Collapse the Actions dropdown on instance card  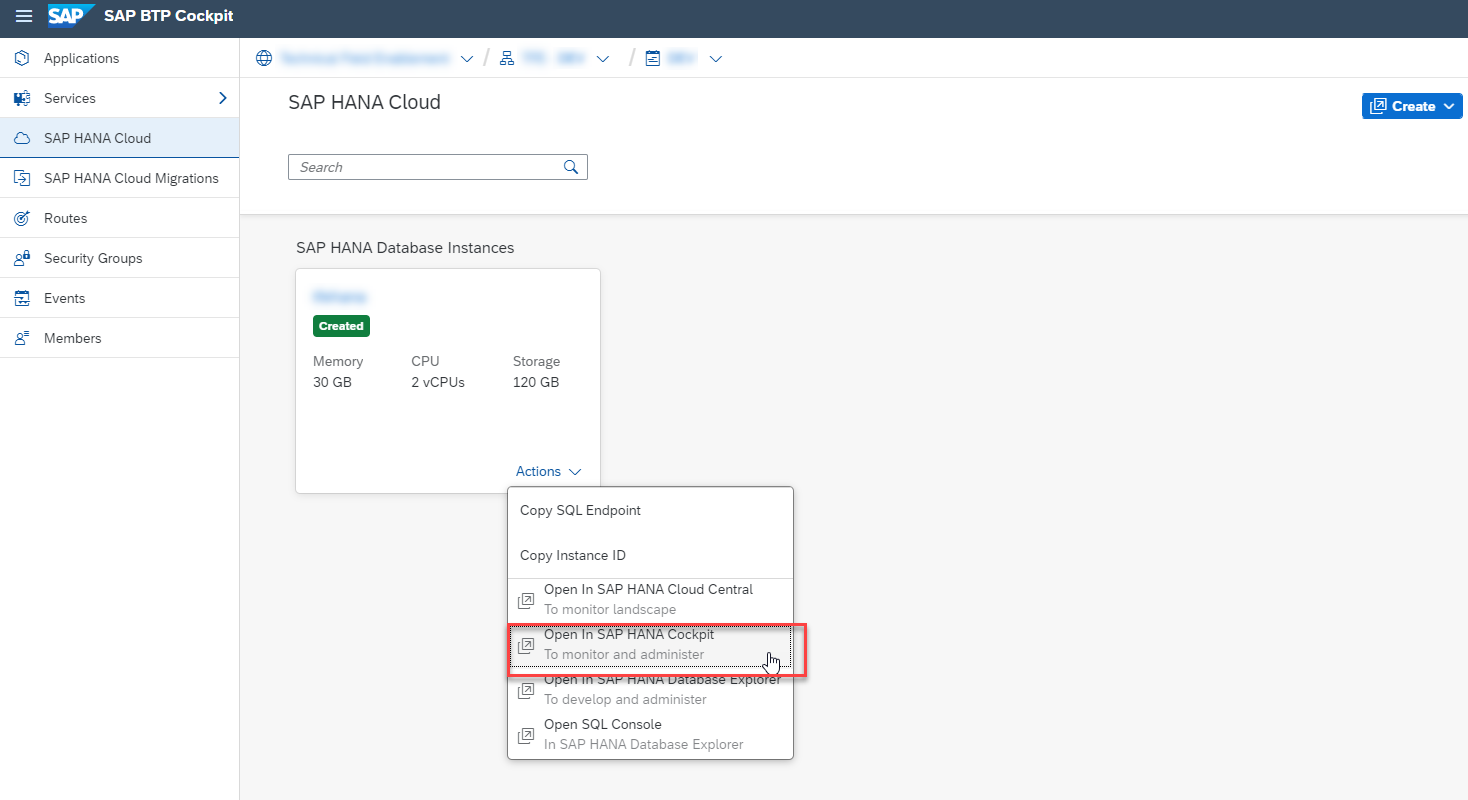[x=548, y=471]
